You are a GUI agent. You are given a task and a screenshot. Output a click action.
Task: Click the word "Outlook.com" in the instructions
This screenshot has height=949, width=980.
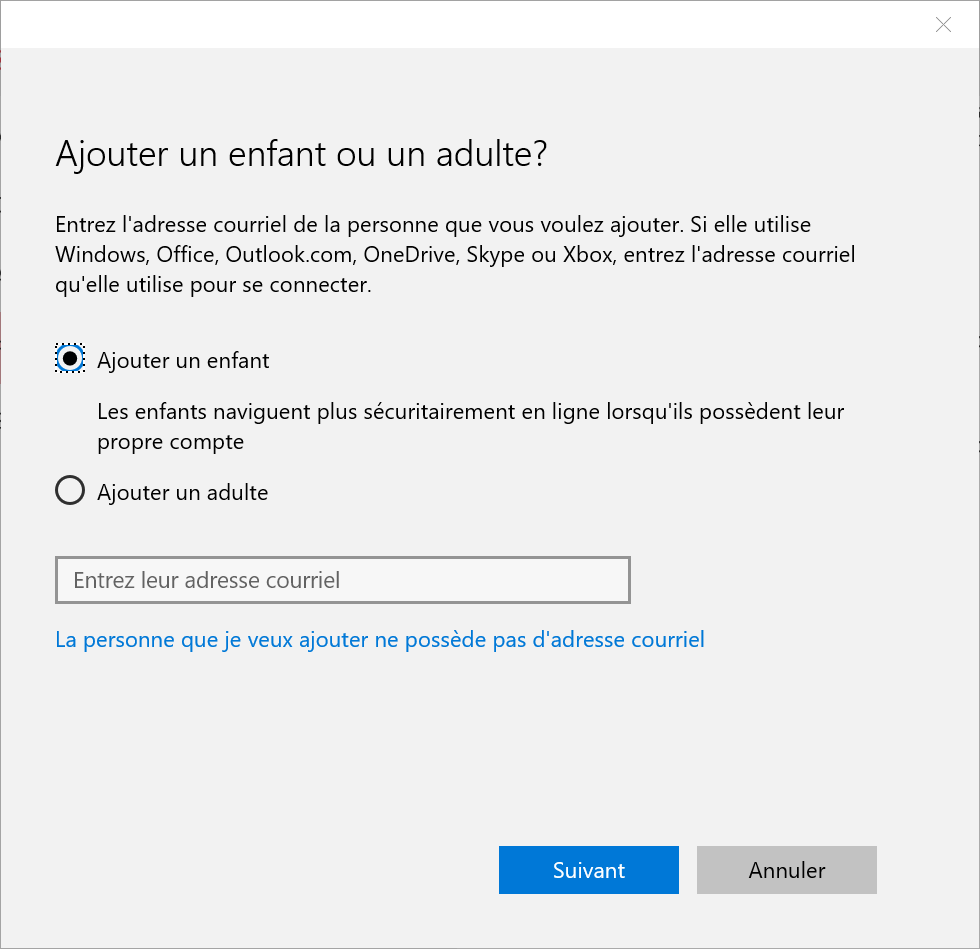[x=289, y=254]
